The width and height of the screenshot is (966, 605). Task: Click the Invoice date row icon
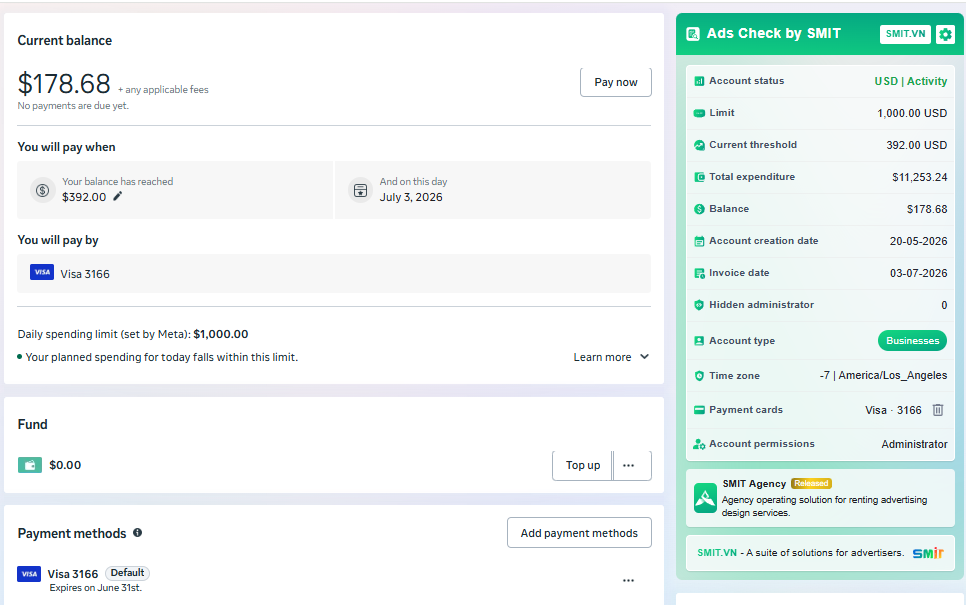(x=699, y=273)
